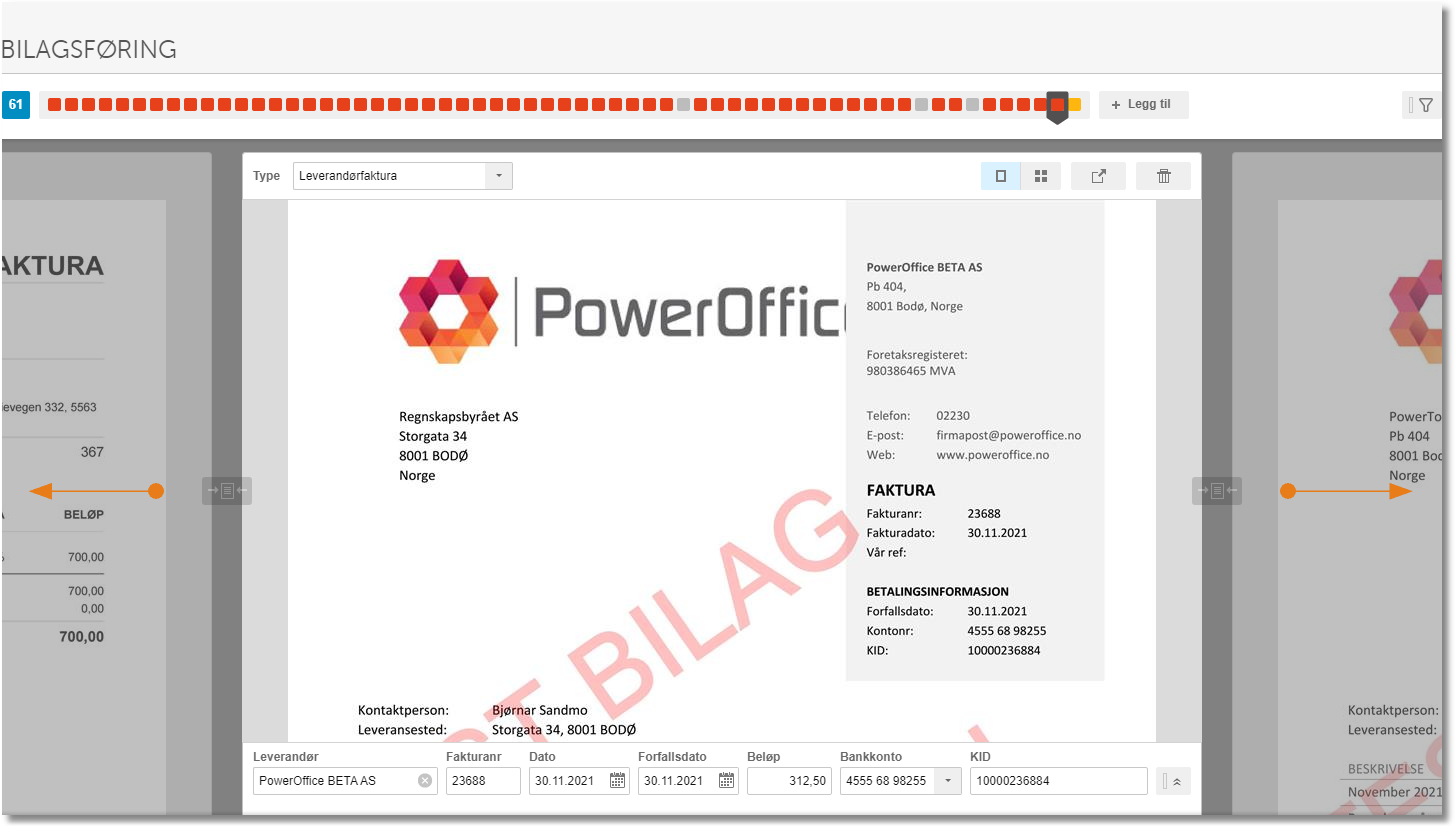Click into the Beløp input field
The width and height of the screenshot is (1456, 829).
tap(788, 781)
